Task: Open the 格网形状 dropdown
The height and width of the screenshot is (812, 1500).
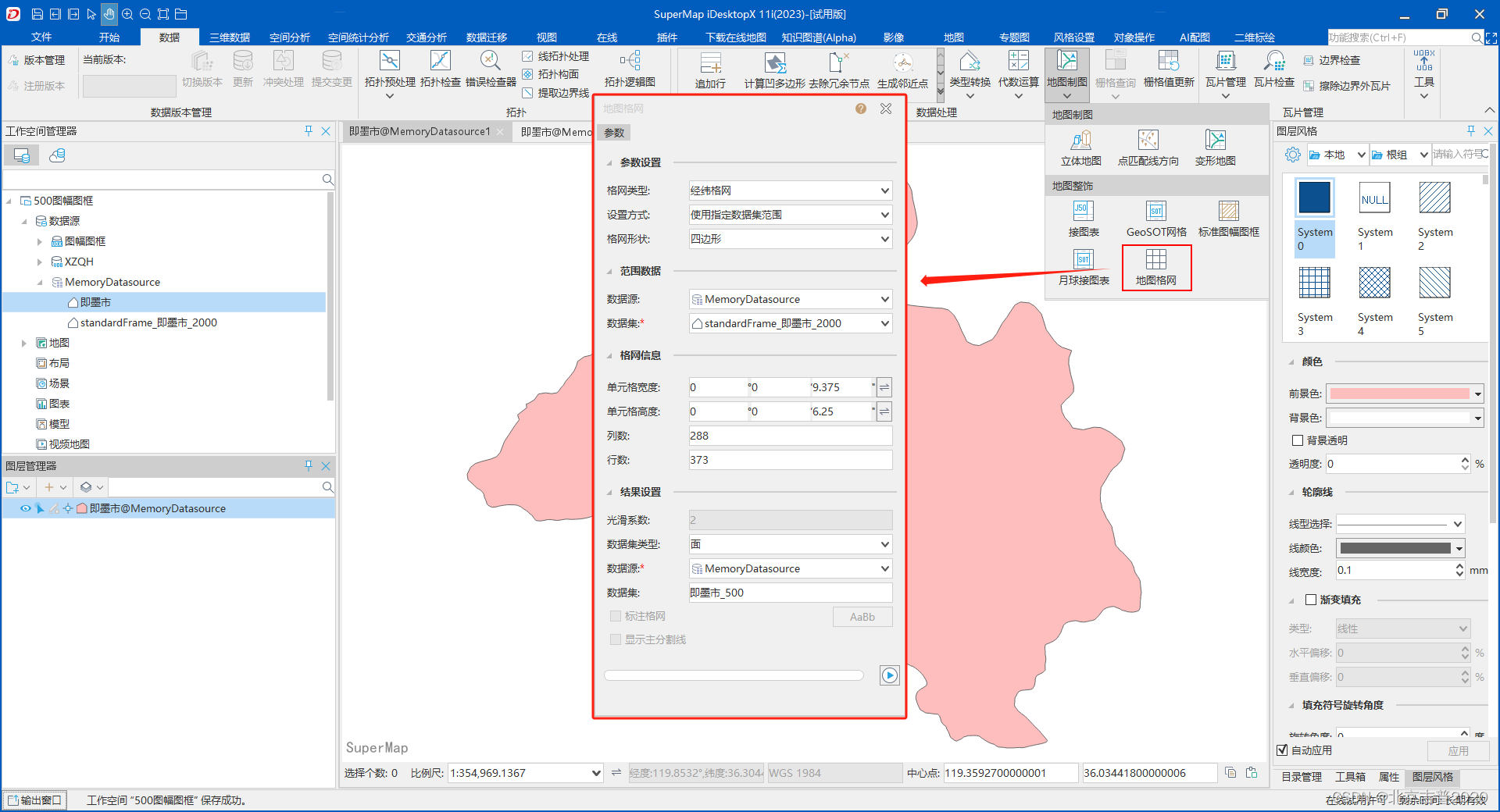Action: [x=791, y=239]
